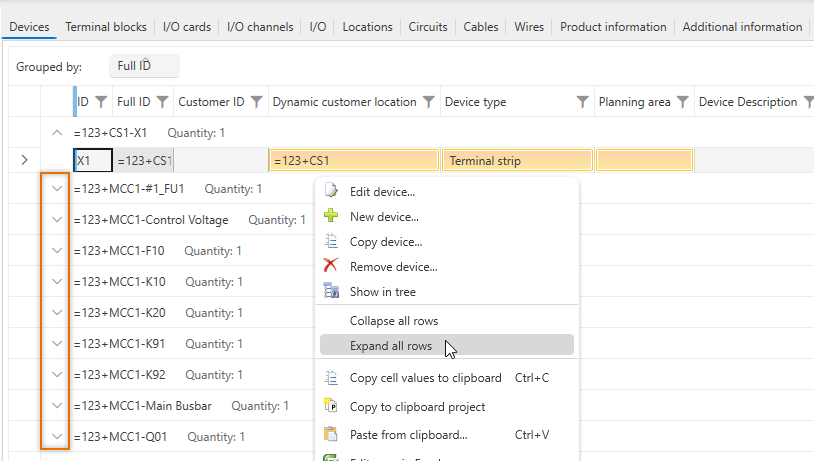Expand the =123+MCC1-Q01 group row
Image resolution: width=814 pixels, height=461 pixels.
[57, 437]
